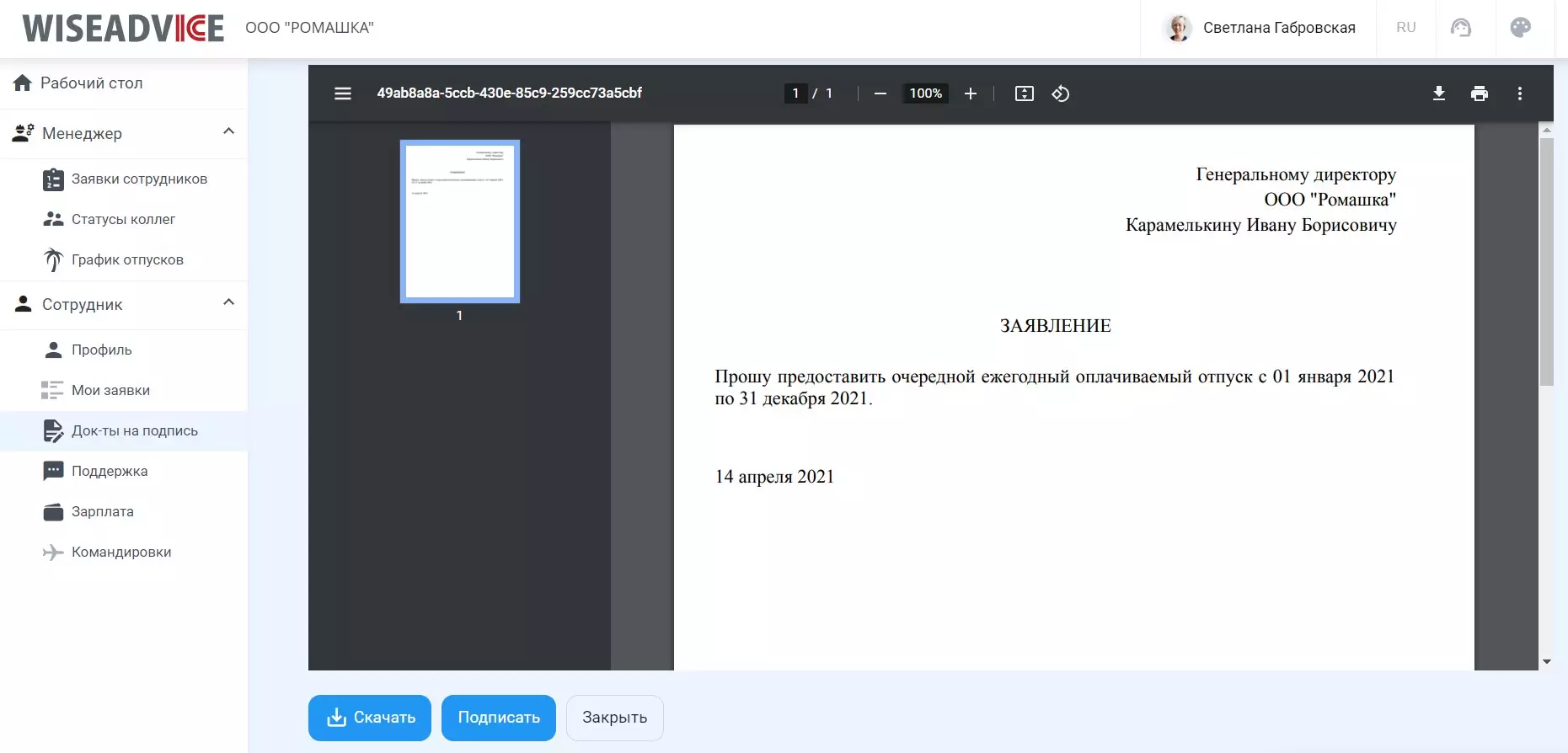Click the Подписать button
The image size is (1568, 753).
coord(499,718)
